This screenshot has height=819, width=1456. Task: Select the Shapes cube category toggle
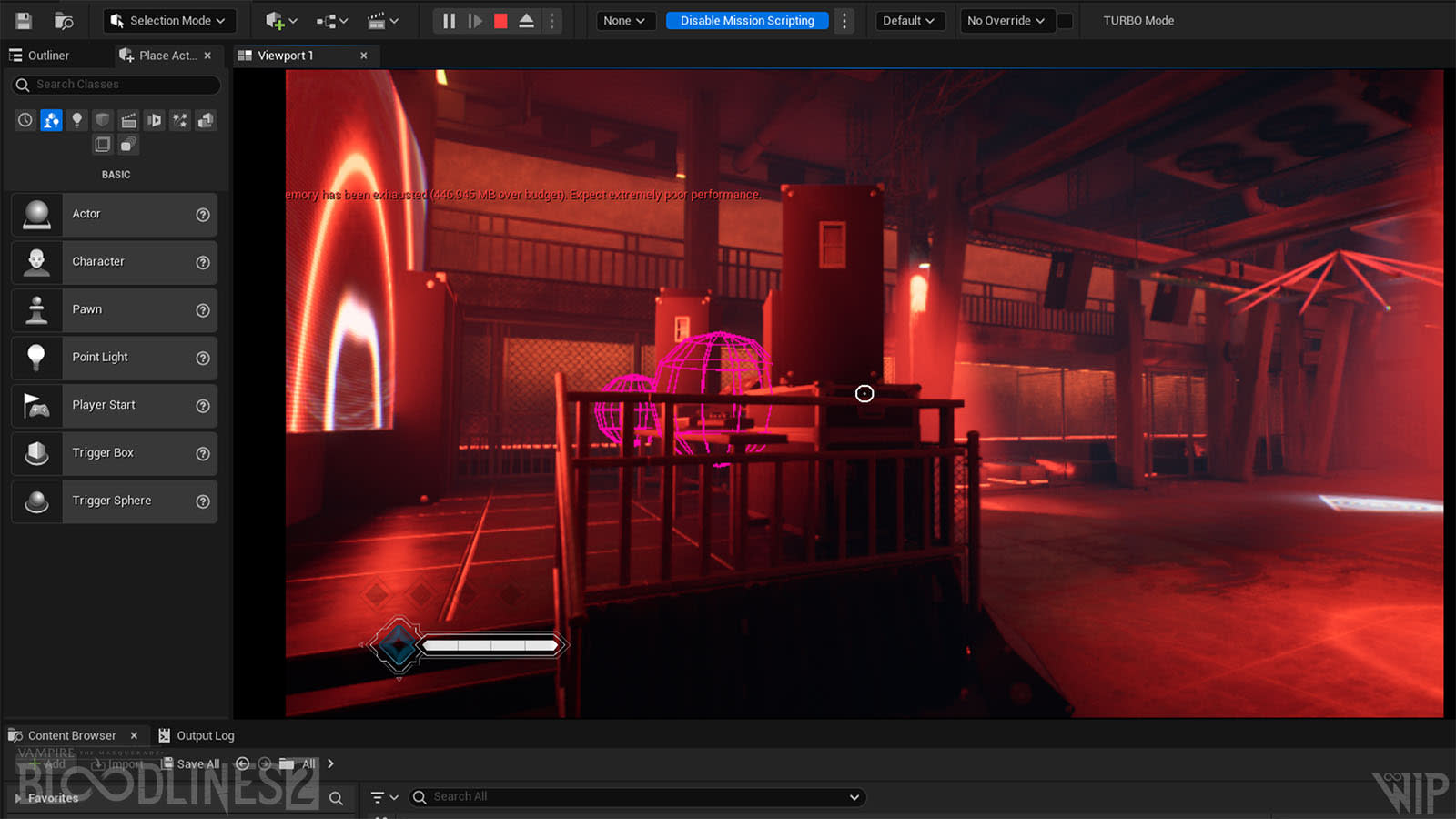(x=103, y=120)
